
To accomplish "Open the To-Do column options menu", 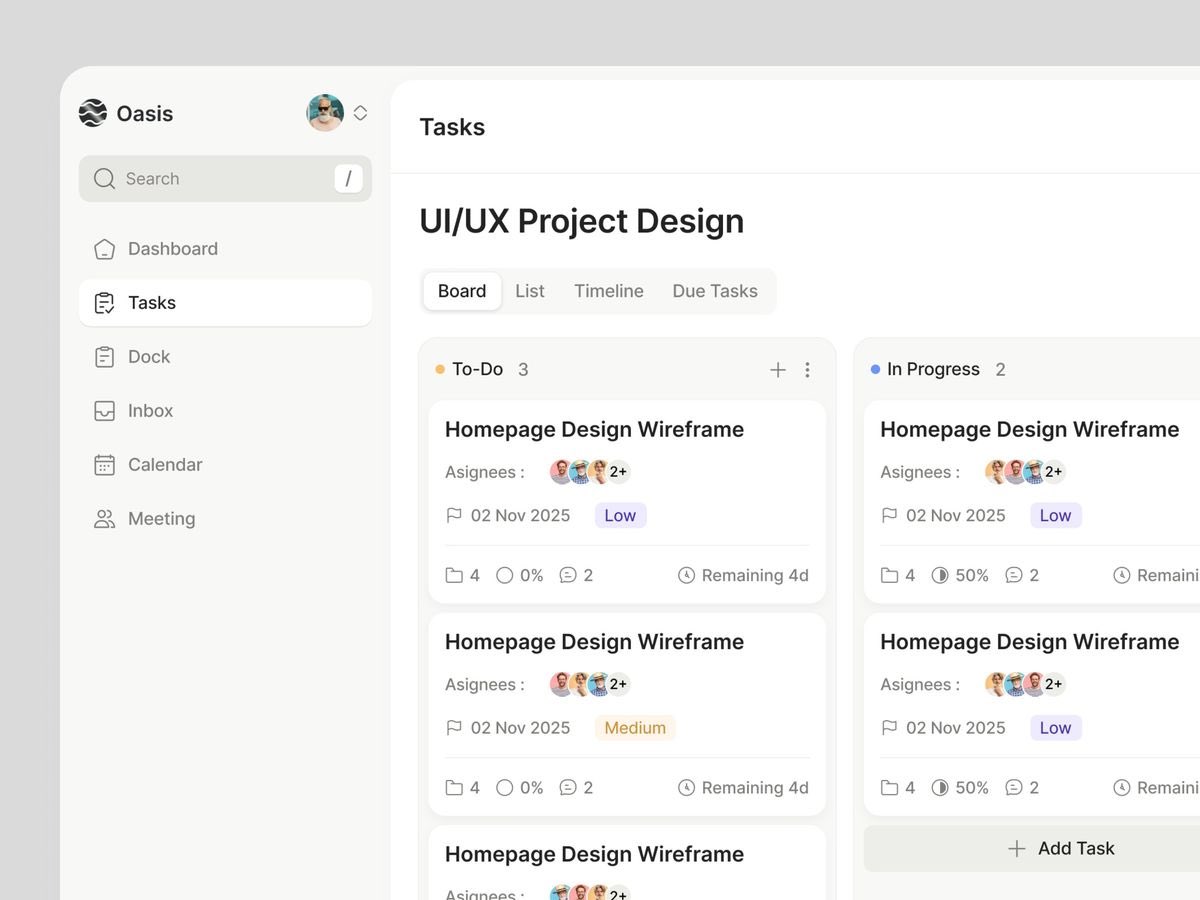I will click(807, 369).
